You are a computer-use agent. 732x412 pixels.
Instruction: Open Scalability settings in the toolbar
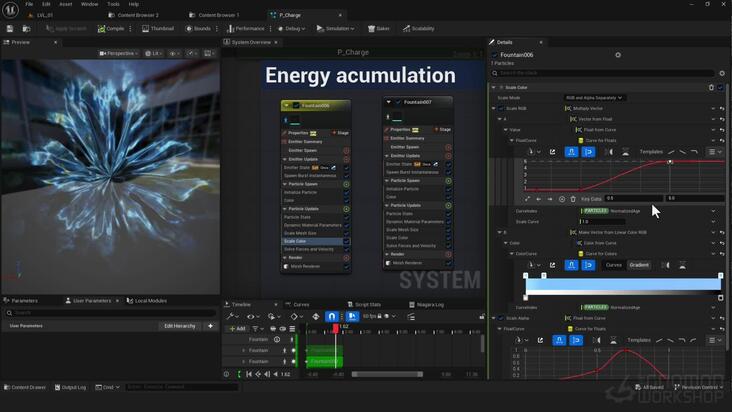tap(418, 28)
